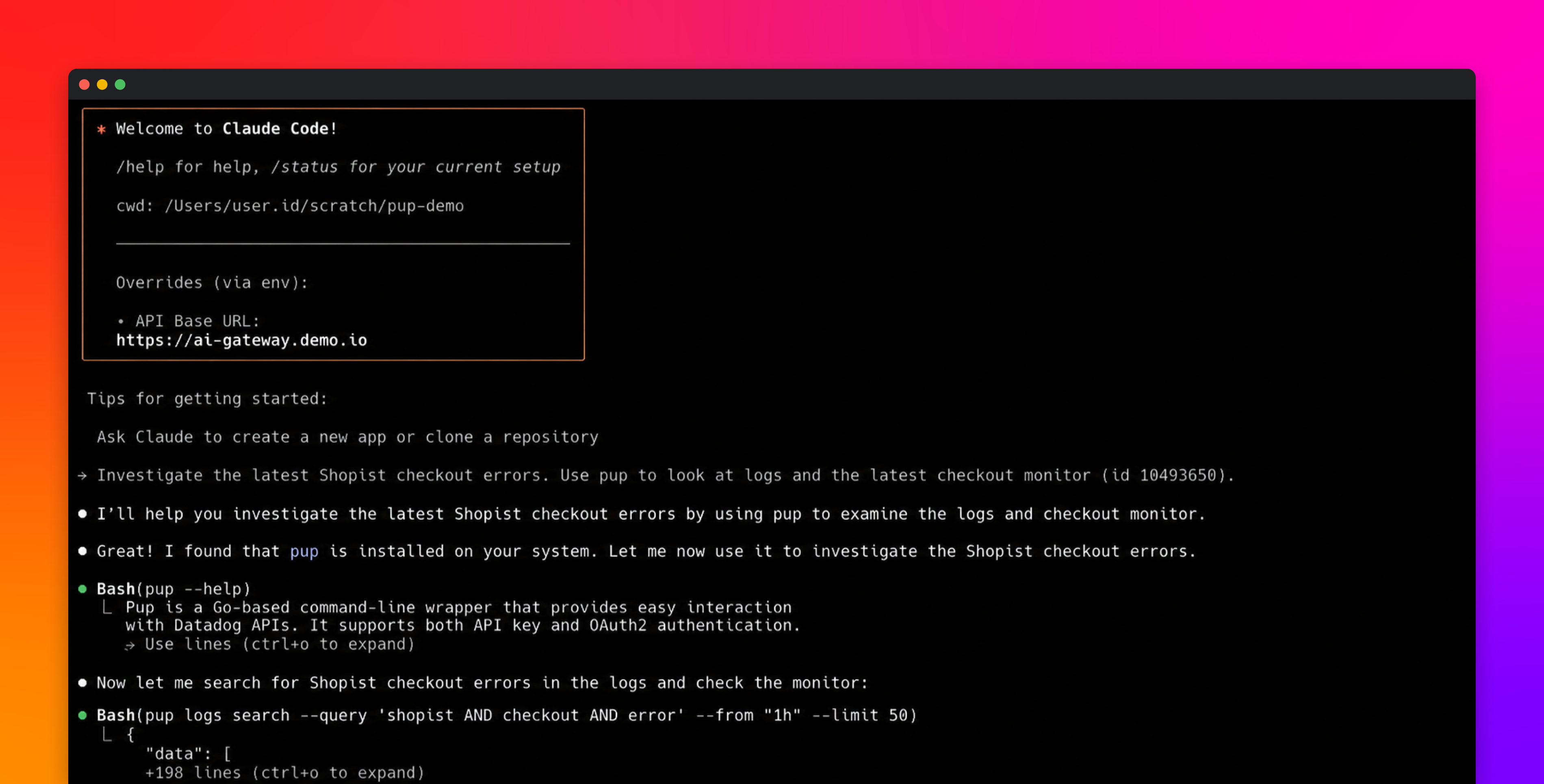Click the white bullet beside 'Now let me search'
This screenshot has height=784, width=1544.
pos(83,683)
